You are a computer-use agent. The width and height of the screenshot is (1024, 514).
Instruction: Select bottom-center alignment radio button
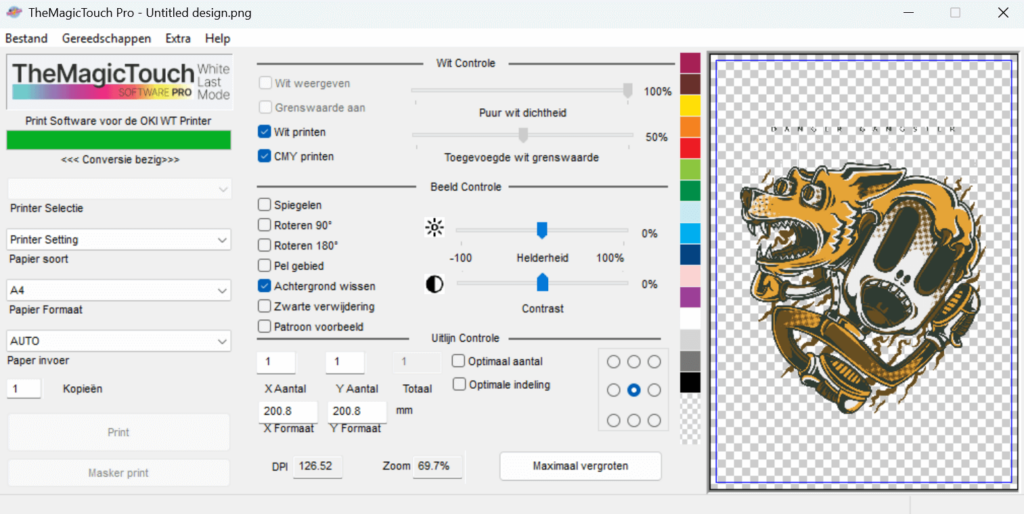(x=634, y=420)
